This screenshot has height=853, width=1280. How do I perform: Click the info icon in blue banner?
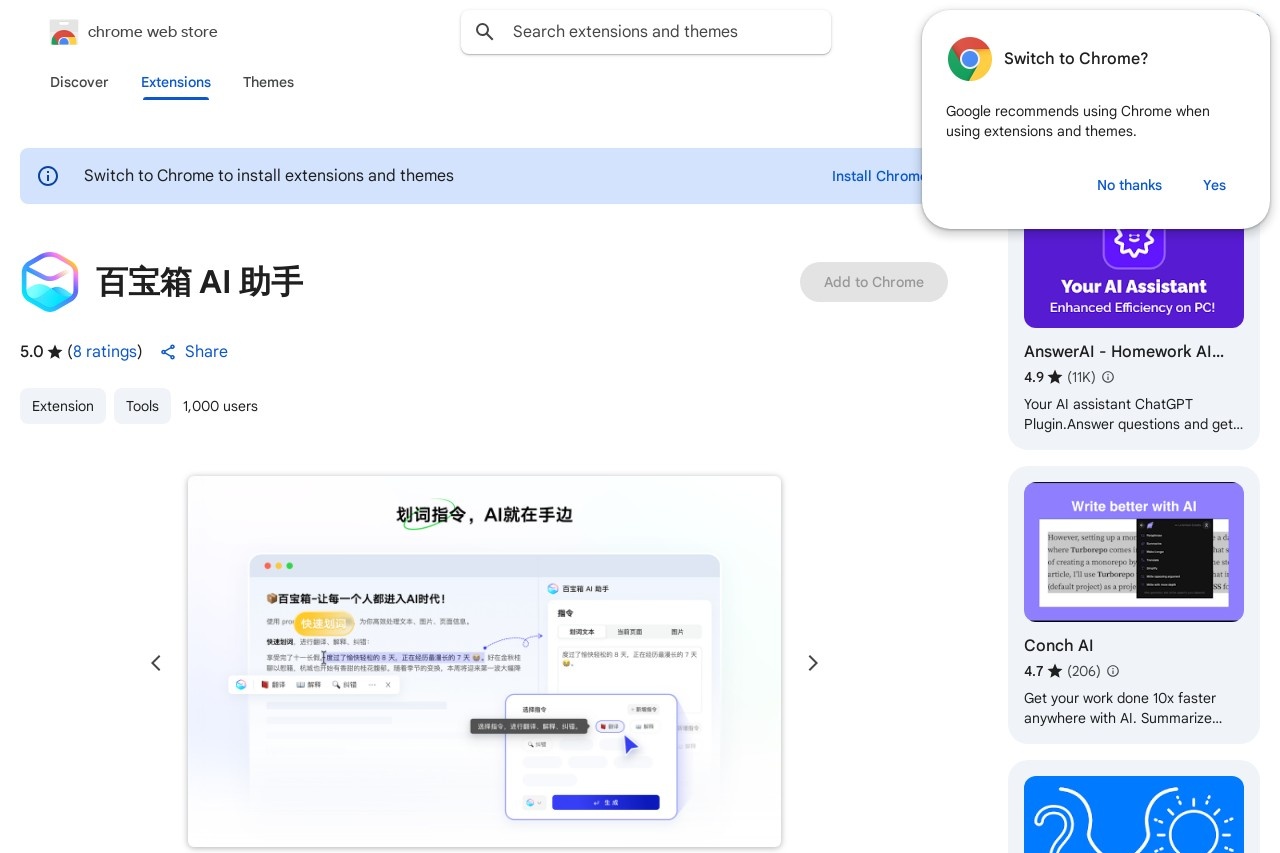click(48, 176)
